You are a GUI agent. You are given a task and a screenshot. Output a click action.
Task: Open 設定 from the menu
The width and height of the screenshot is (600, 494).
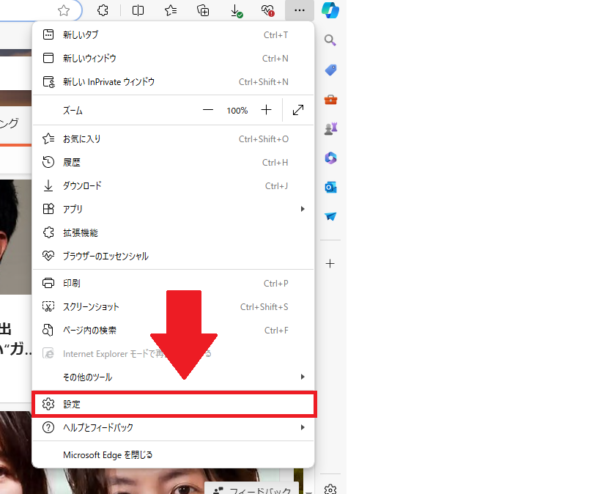pos(174,404)
